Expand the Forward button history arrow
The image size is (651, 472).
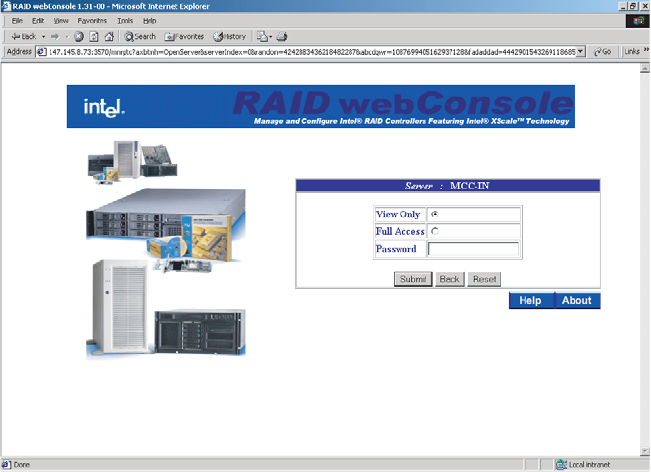coord(67,37)
